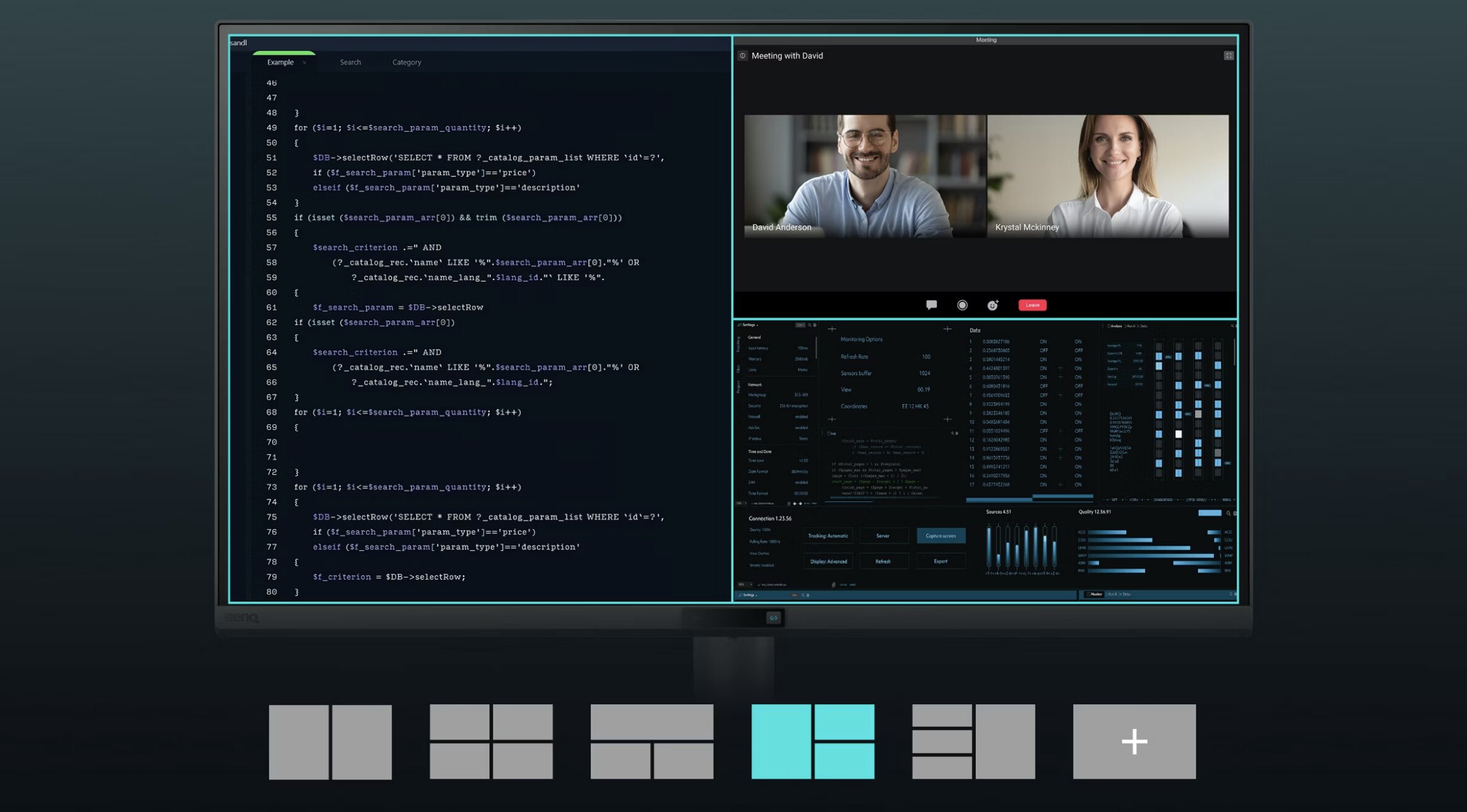Click the search icon in the Log panel

click(952, 433)
